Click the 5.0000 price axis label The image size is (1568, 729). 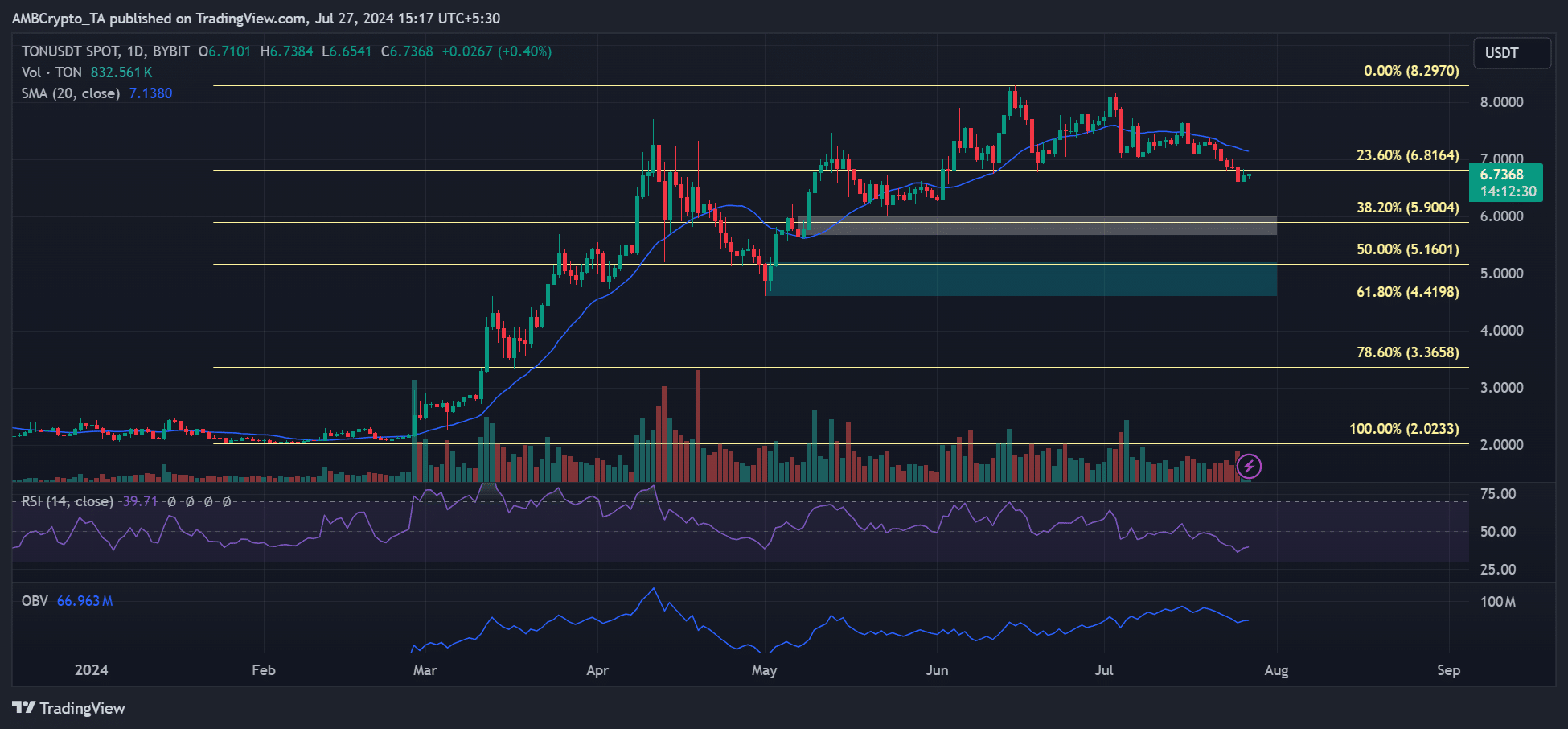(1502, 274)
